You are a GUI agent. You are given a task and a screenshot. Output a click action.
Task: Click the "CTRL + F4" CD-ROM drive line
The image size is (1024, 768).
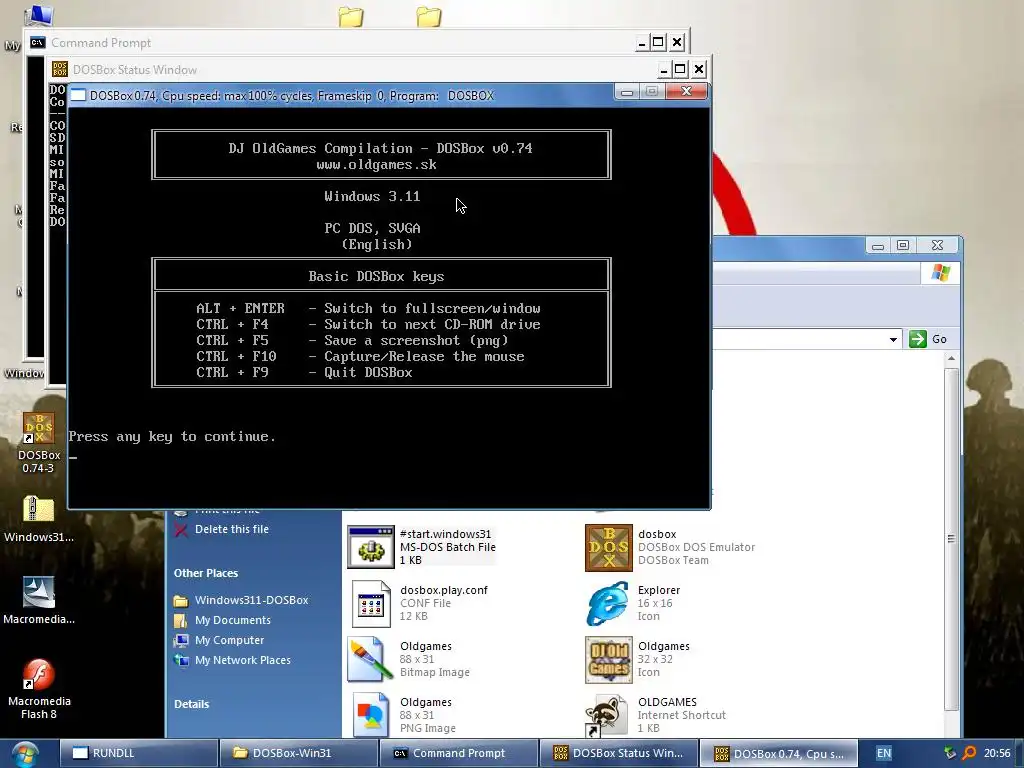(368, 325)
